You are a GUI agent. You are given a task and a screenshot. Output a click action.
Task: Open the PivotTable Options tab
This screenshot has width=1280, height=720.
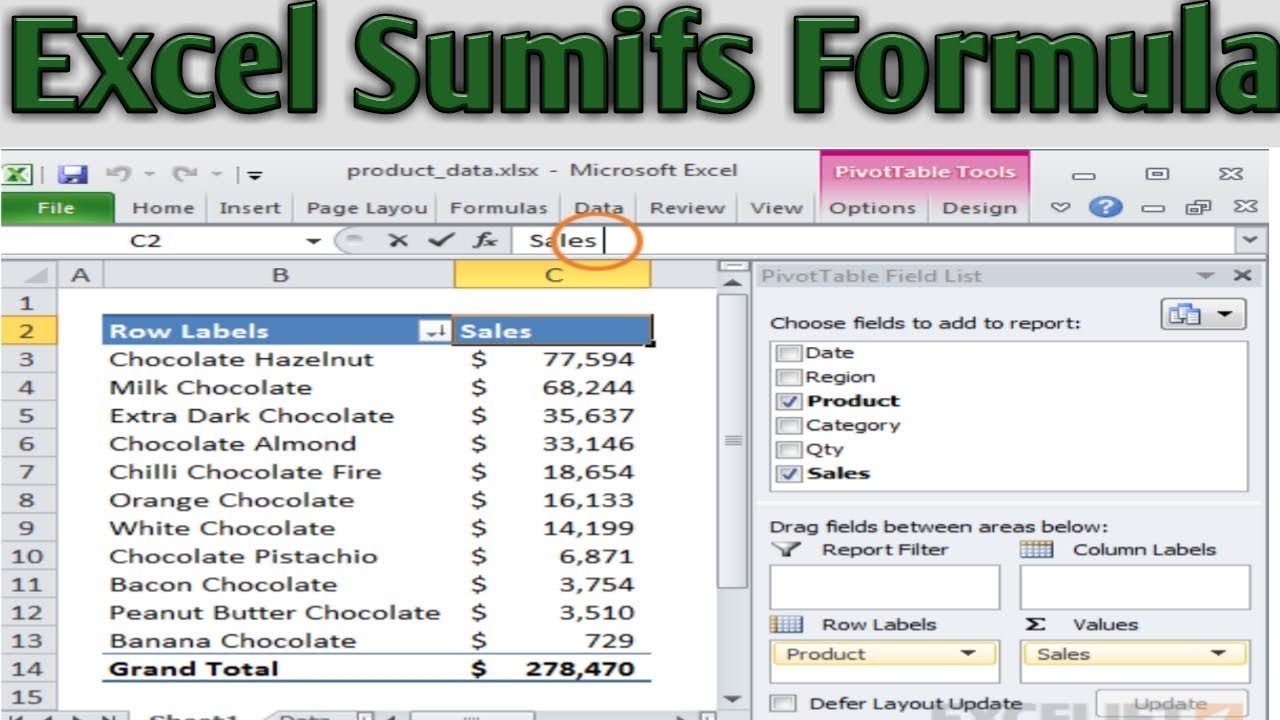pos(873,208)
